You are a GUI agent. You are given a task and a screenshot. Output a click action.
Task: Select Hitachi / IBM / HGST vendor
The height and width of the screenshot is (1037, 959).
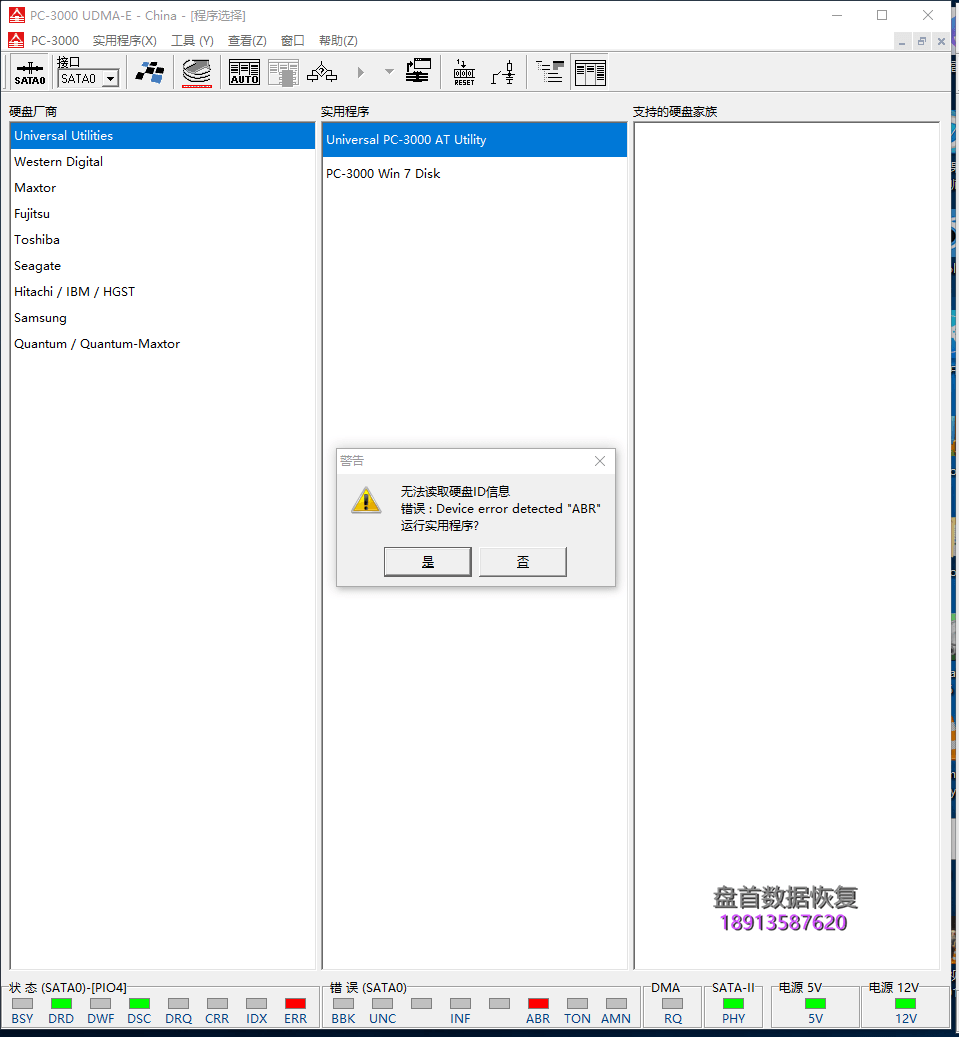coord(163,292)
